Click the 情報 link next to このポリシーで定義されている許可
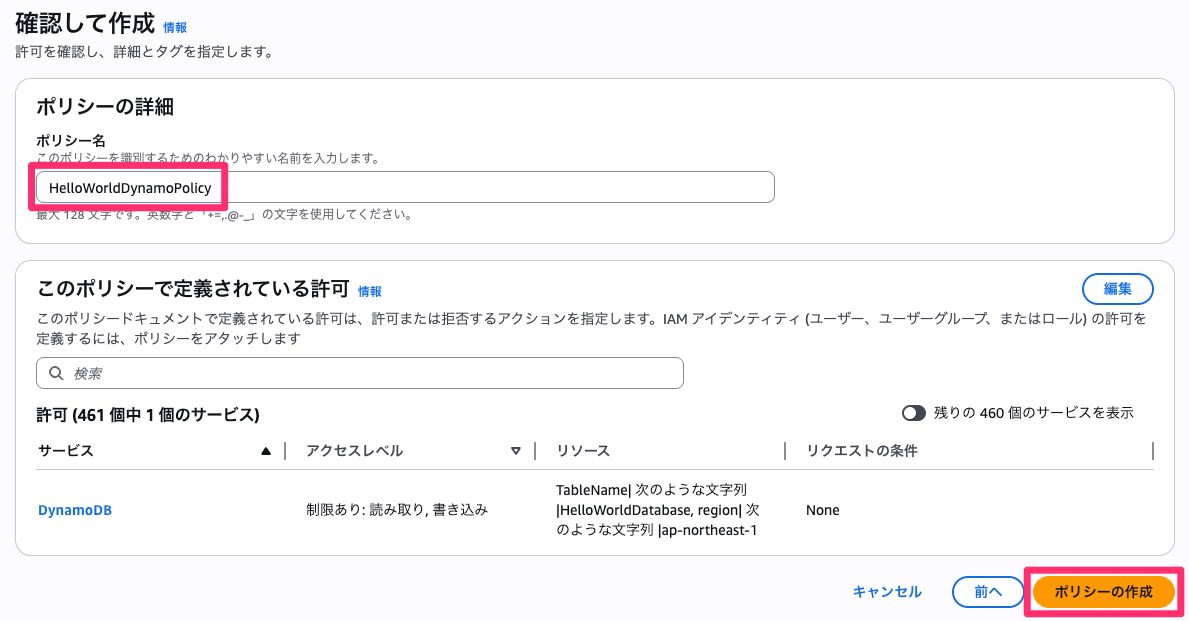This screenshot has height=621, width=1189. (x=369, y=291)
